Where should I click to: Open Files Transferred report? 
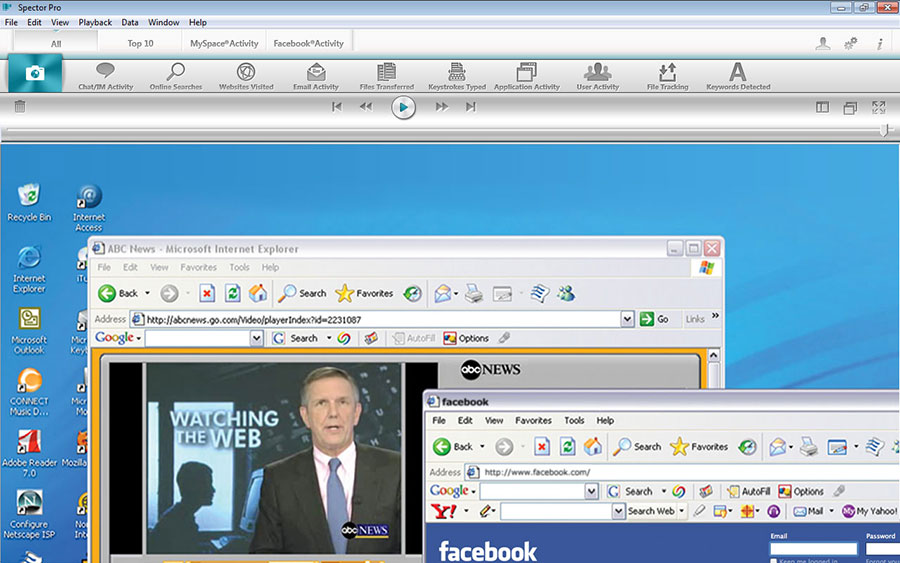point(386,76)
